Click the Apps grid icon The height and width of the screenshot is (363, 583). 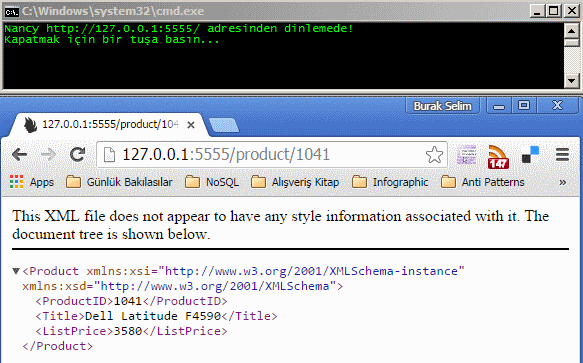[x=16, y=182]
